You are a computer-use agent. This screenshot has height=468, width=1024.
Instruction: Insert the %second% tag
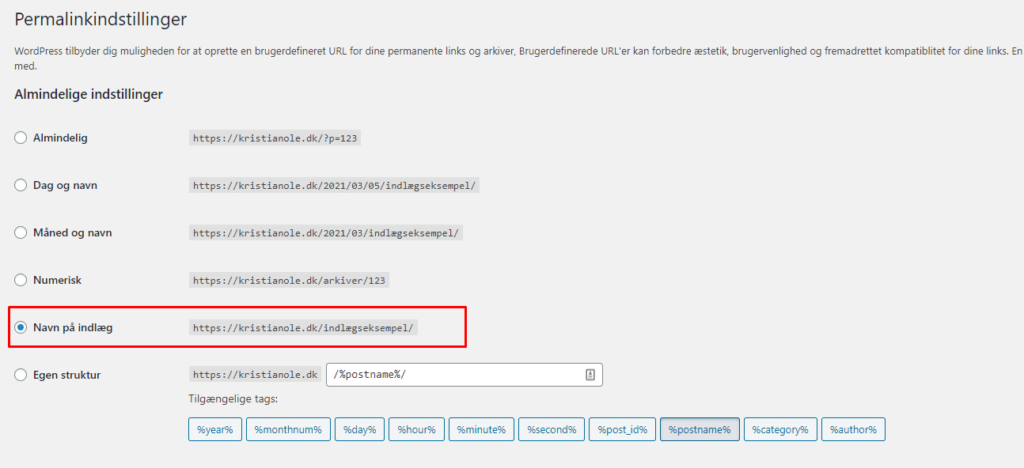tap(551, 429)
